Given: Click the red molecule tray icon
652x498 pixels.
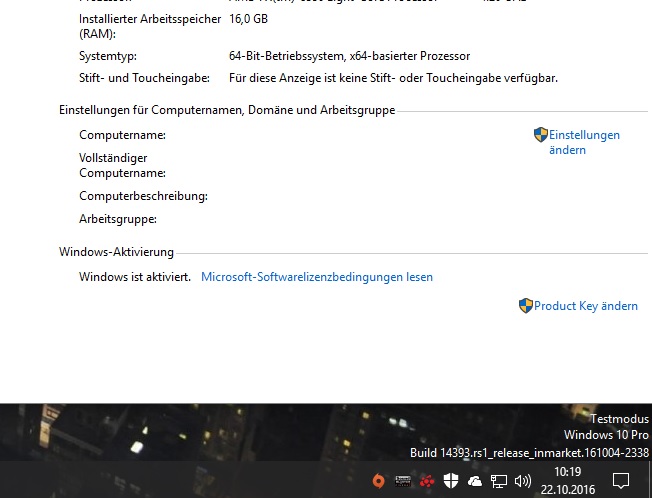Looking at the screenshot, I should (427, 481).
